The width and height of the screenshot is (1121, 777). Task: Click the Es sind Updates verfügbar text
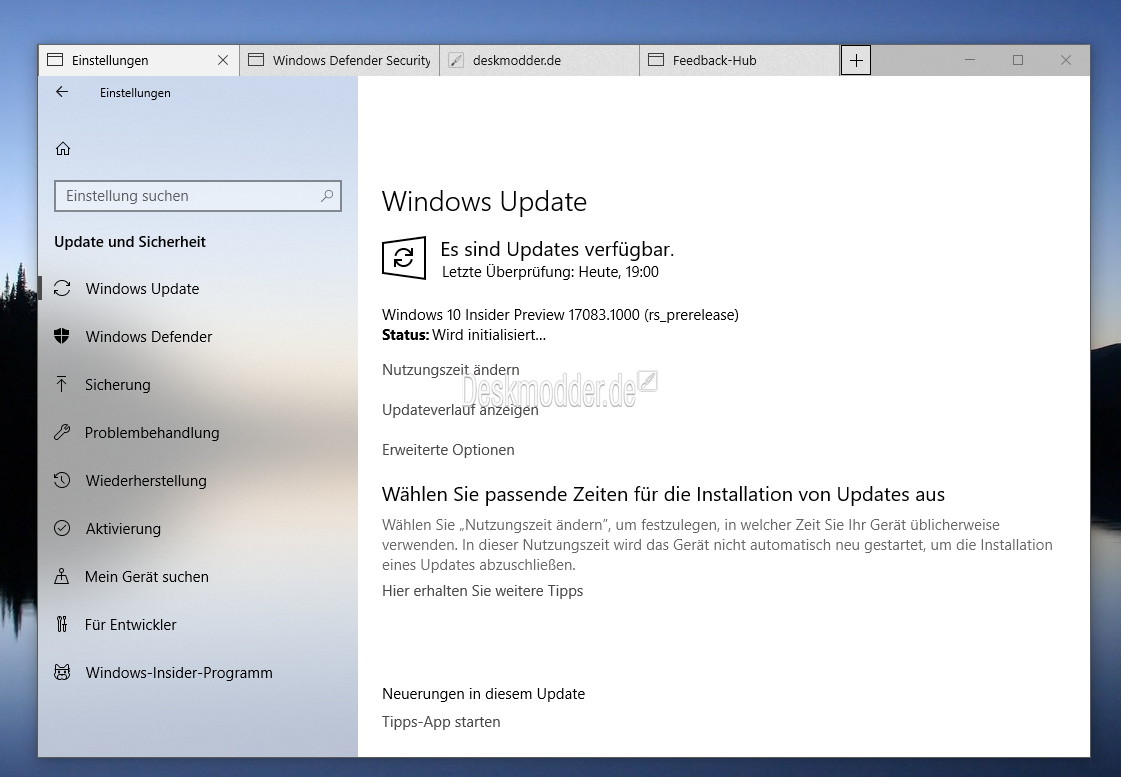click(557, 249)
